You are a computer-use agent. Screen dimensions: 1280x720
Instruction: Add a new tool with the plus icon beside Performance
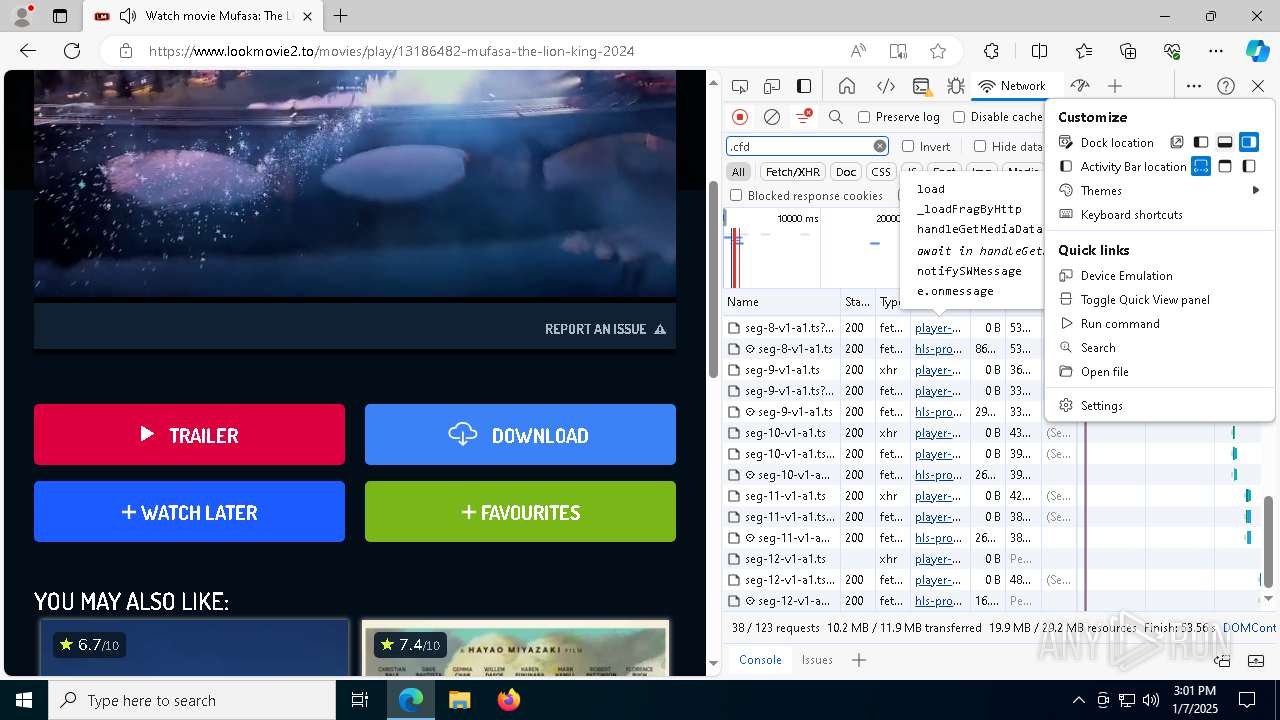tap(1115, 86)
